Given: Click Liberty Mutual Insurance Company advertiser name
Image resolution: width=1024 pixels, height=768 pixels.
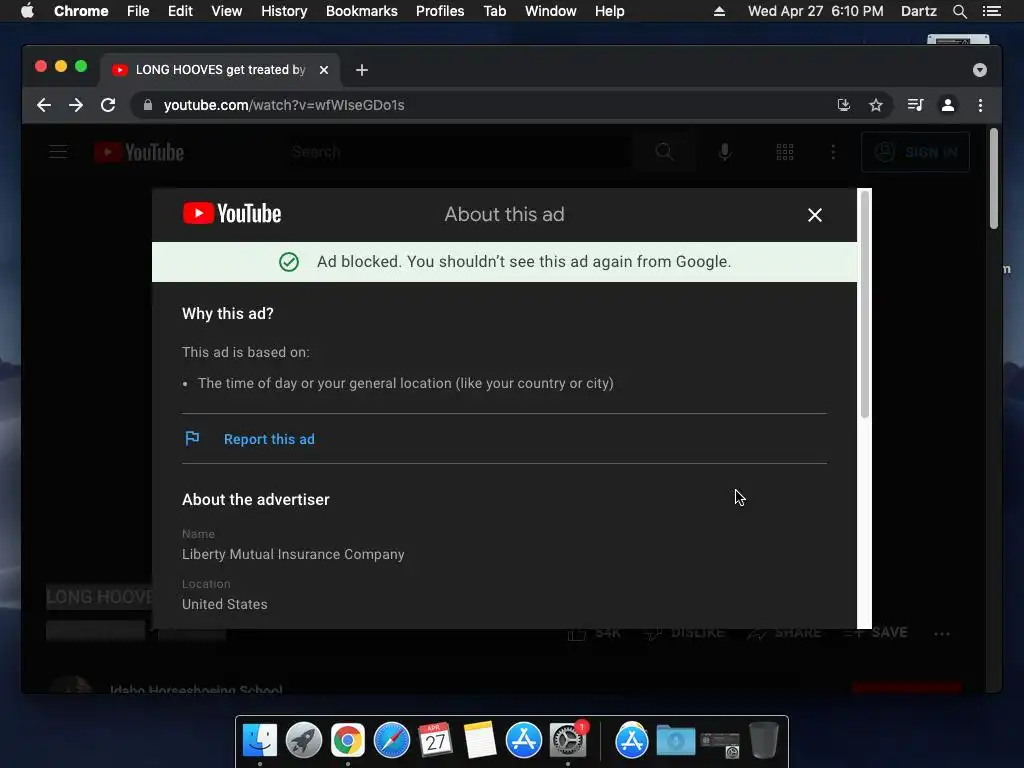Looking at the screenshot, I should pos(293,554).
